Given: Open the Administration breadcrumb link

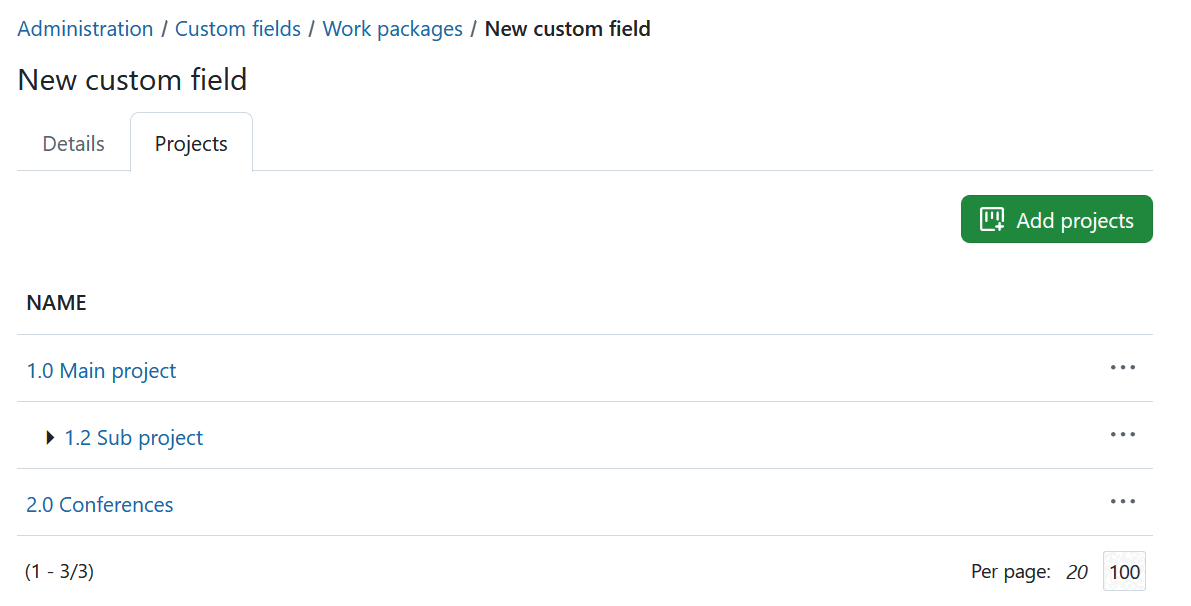Looking at the screenshot, I should click(85, 28).
